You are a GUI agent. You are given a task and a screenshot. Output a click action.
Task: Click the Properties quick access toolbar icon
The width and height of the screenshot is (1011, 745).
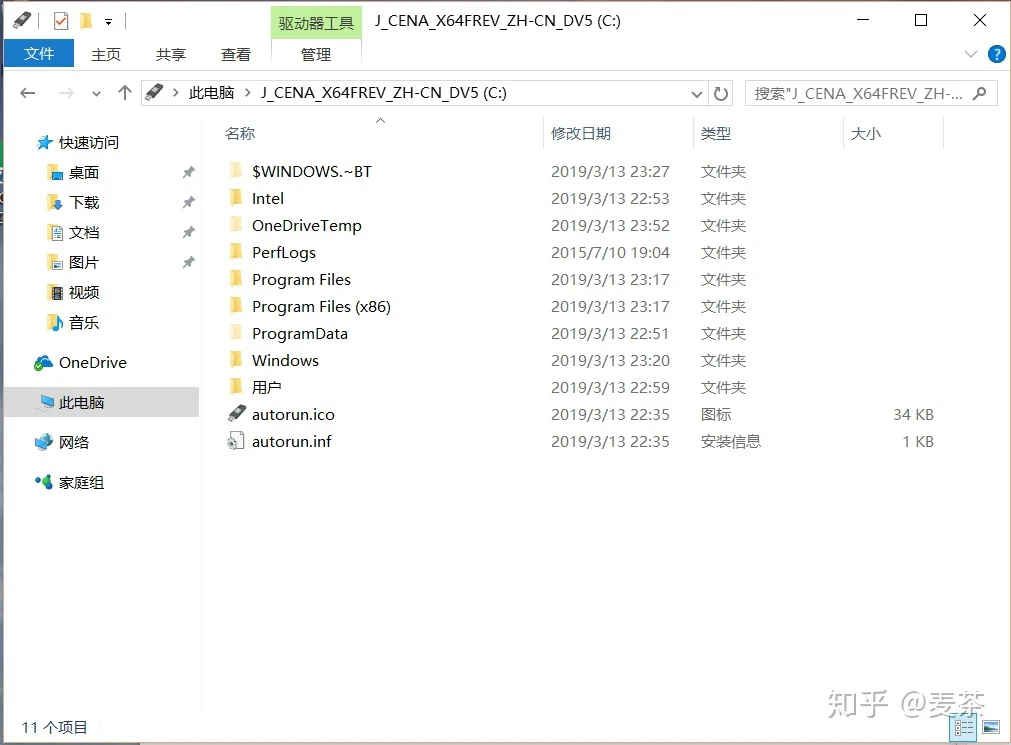coord(61,21)
